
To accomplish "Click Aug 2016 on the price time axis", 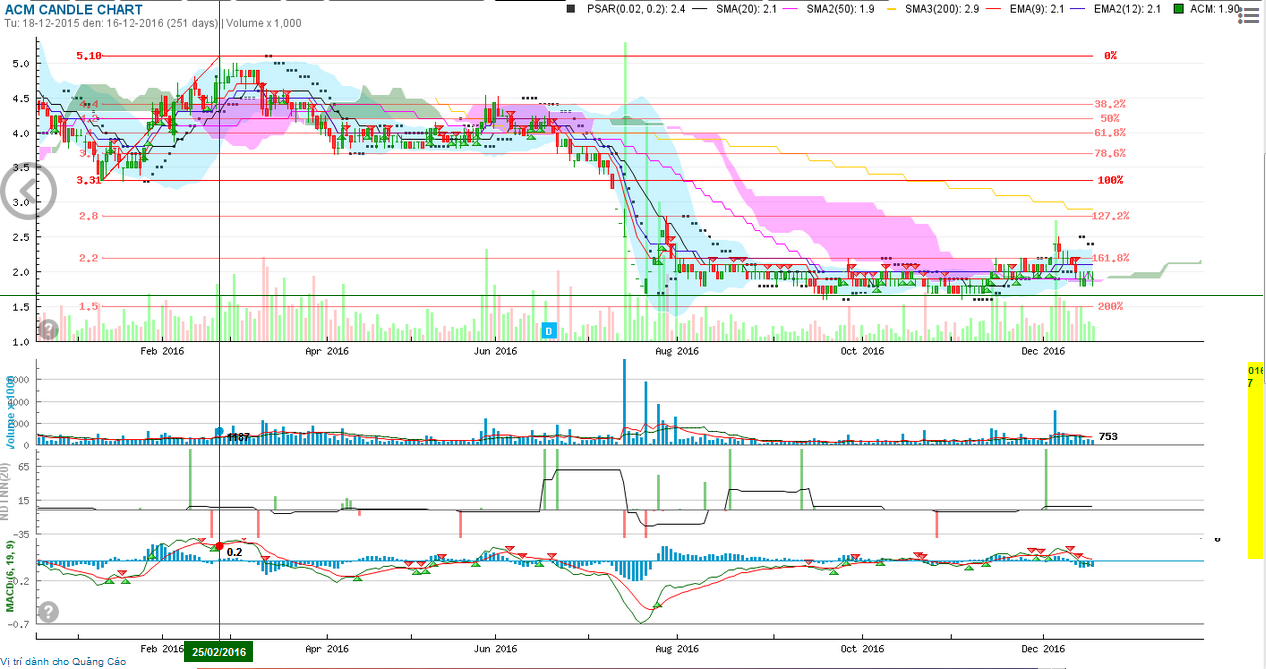I will pos(677,351).
